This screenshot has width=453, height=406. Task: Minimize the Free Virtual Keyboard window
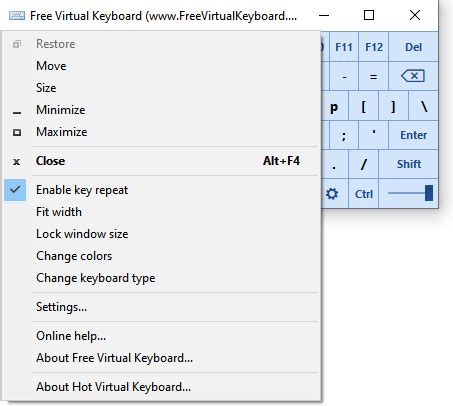(324, 15)
